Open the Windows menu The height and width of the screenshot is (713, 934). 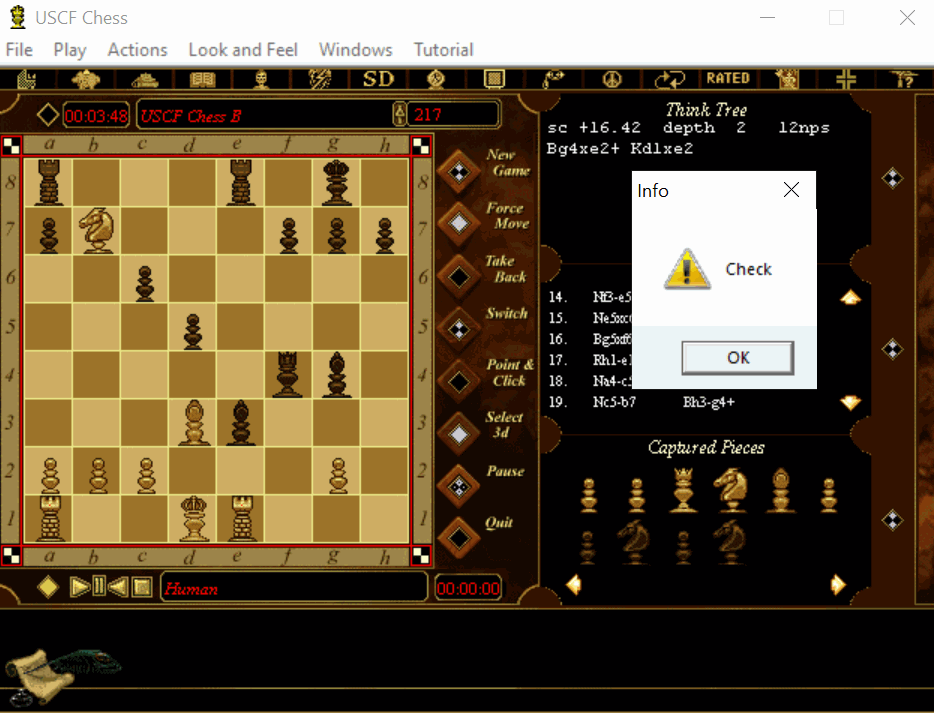point(356,49)
